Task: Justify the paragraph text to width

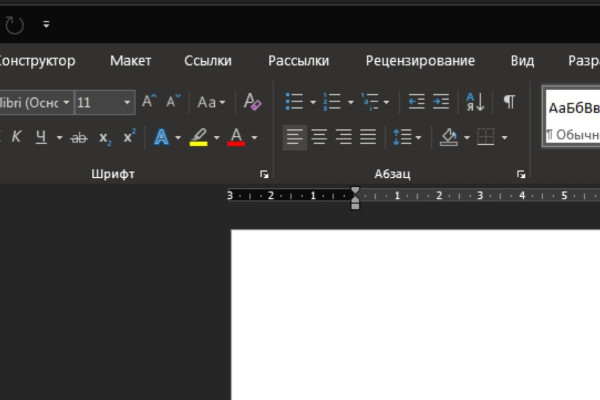Action: [x=368, y=137]
